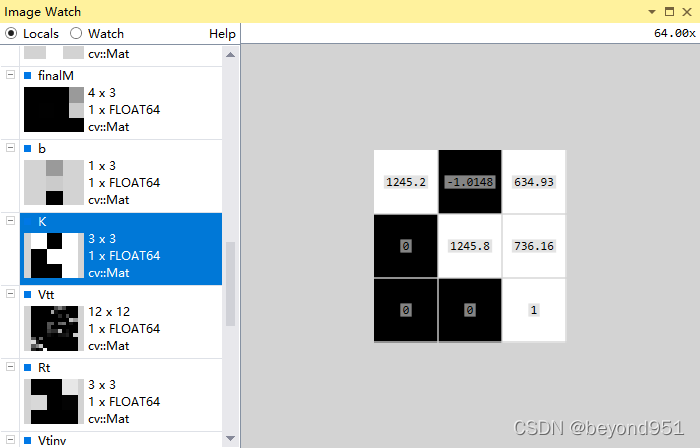
Task: Click the variable list scroll up arrow
Action: (230, 55)
